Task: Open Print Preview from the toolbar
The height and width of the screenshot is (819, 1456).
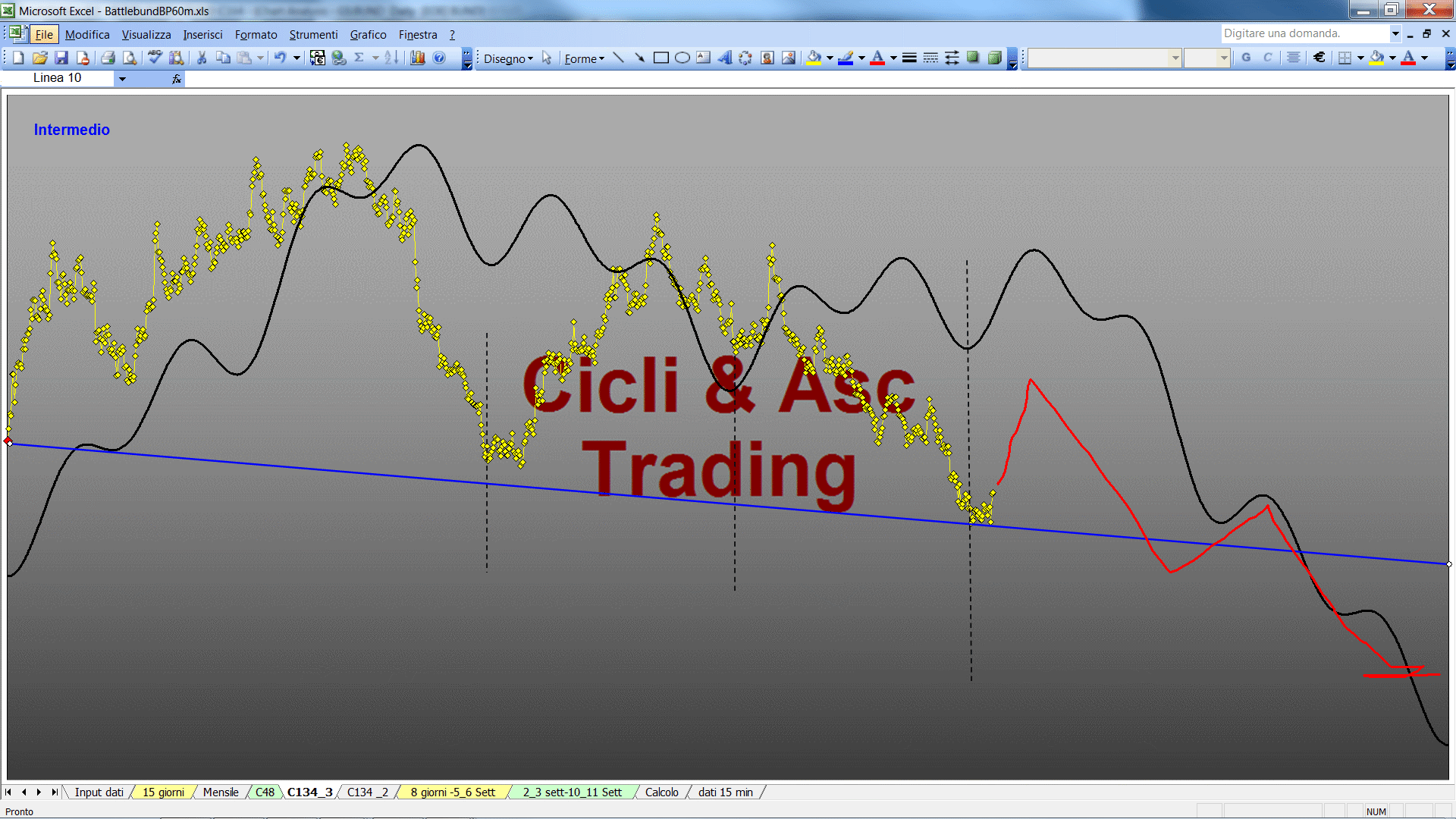Action: point(130,58)
